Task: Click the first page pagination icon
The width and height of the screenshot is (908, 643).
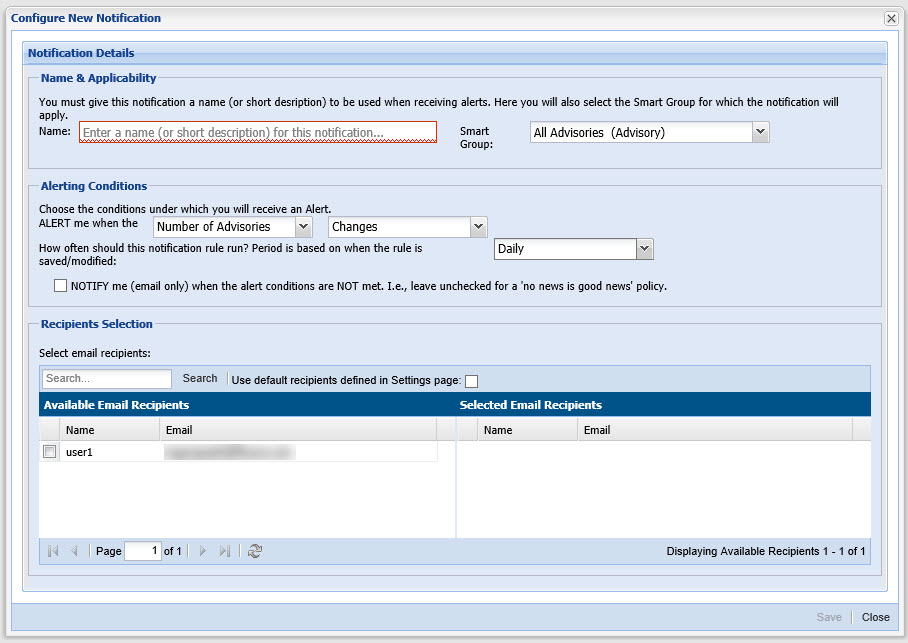Action: click(x=53, y=551)
